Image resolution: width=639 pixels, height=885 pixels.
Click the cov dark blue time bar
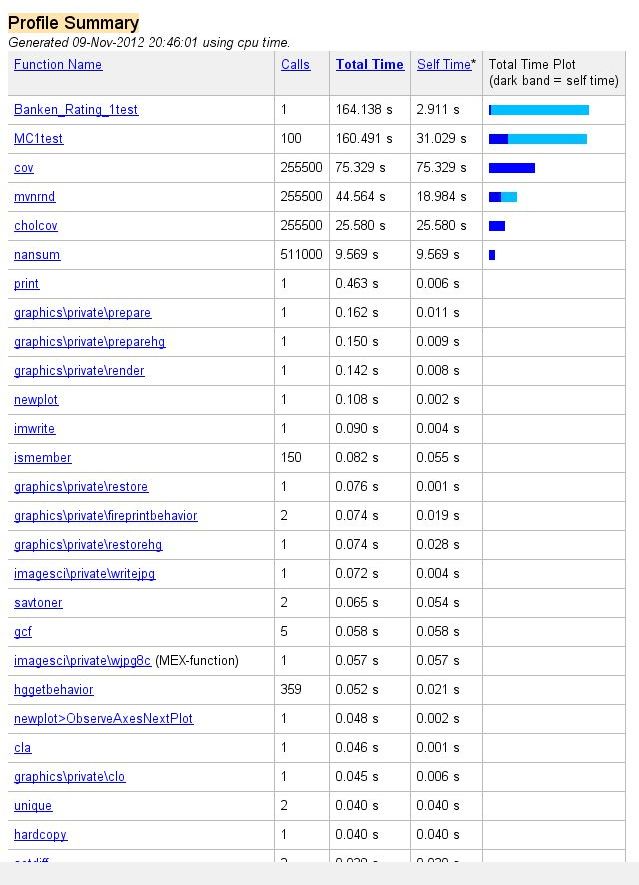512,168
